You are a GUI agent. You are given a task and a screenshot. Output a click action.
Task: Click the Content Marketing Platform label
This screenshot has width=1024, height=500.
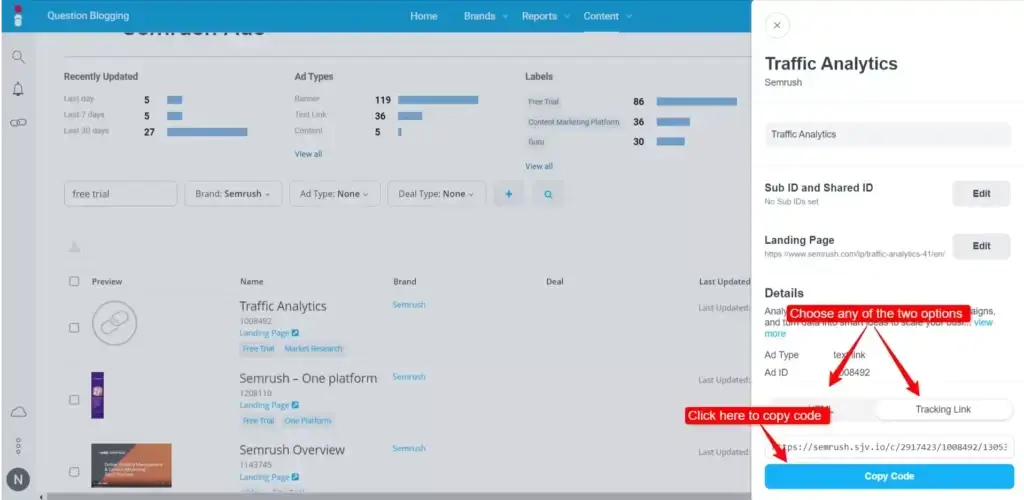point(573,122)
